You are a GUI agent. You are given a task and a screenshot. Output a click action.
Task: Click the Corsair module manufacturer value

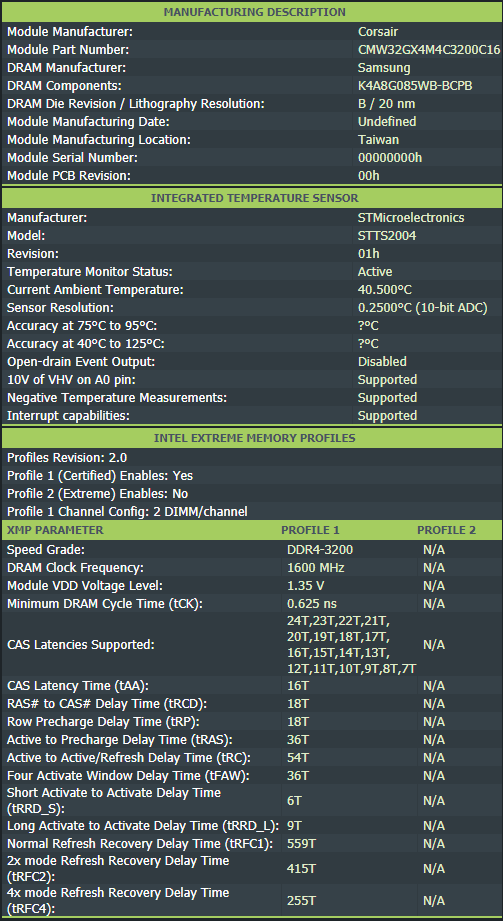pos(378,32)
